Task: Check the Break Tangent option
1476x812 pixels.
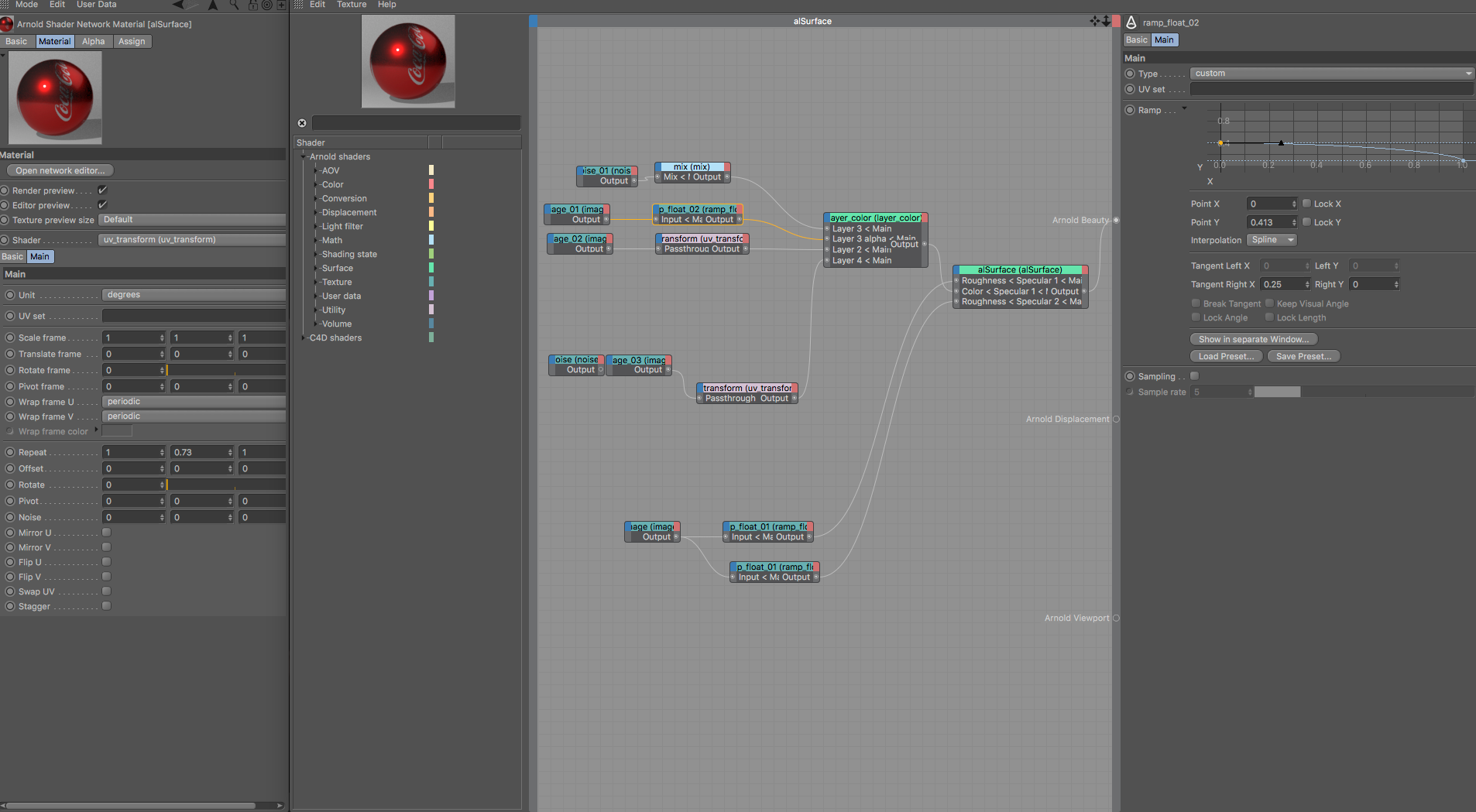Action: pyautogui.click(x=1196, y=303)
